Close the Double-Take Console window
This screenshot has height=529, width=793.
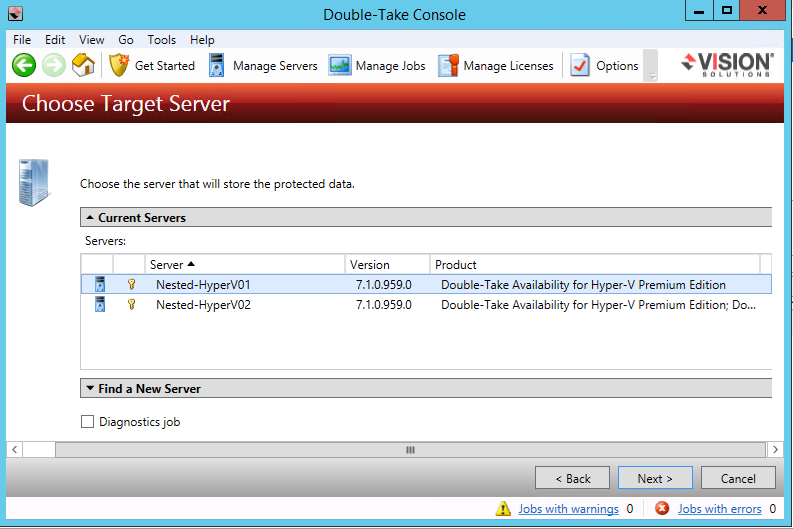click(x=763, y=11)
